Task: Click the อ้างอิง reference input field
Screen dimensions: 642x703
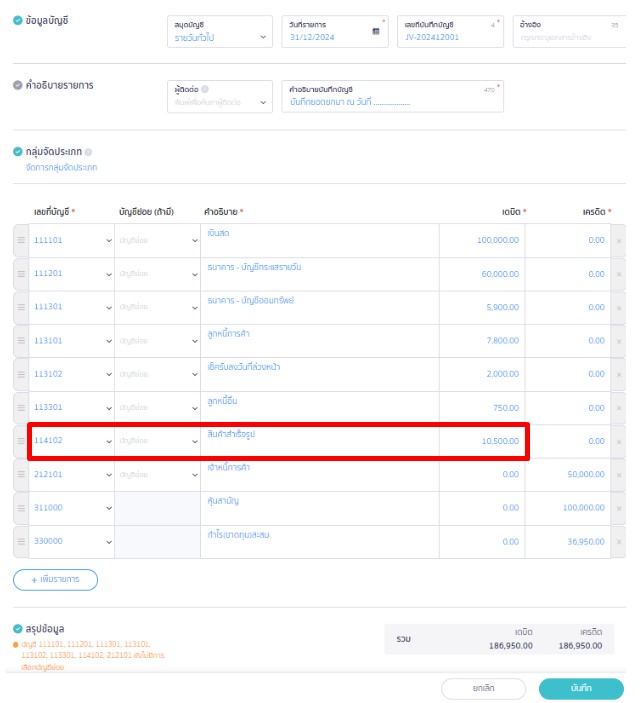Action: (569, 37)
